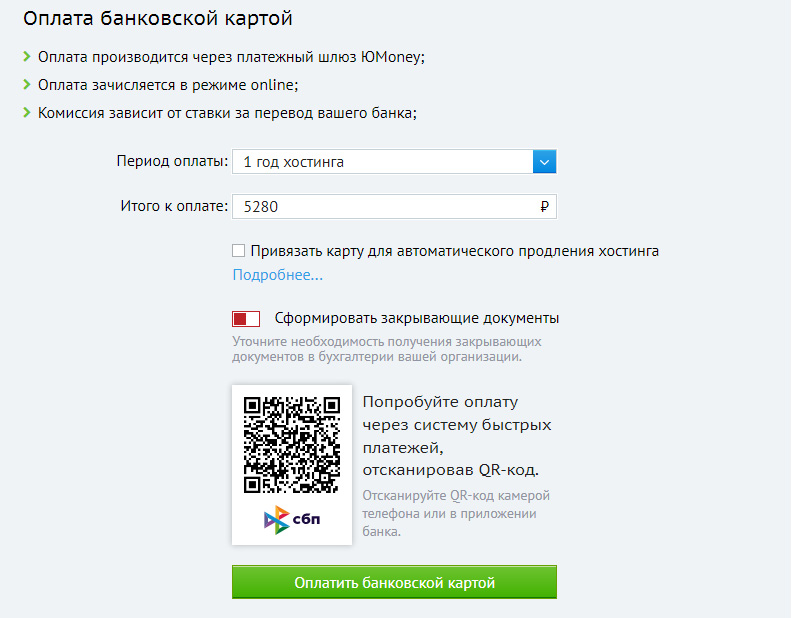Click the 'Итого к оплате' amount field
The image size is (798, 618).
pos(394,206)
